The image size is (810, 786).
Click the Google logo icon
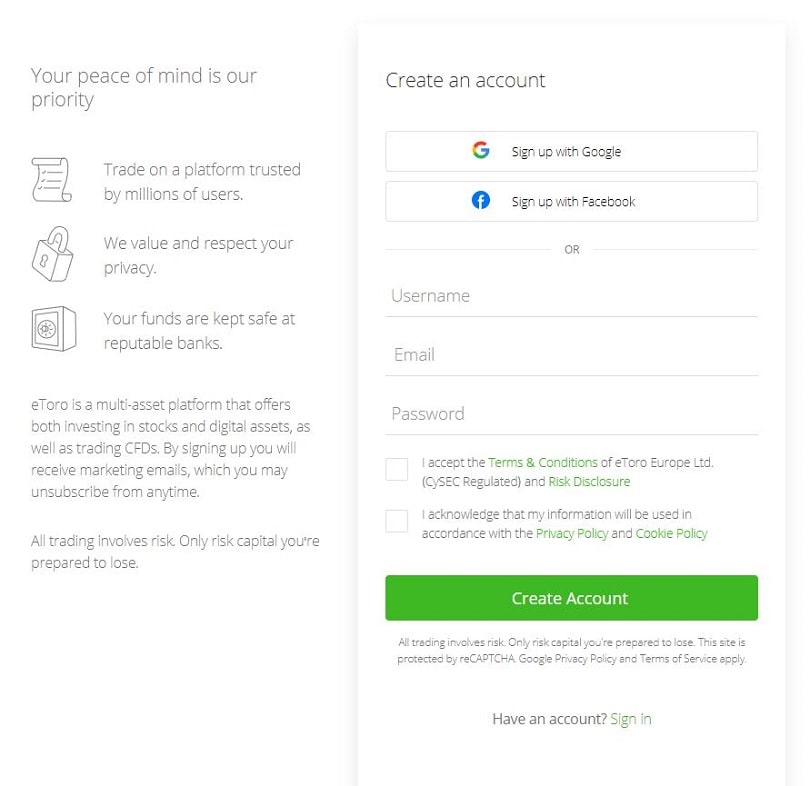click(480, 150)
